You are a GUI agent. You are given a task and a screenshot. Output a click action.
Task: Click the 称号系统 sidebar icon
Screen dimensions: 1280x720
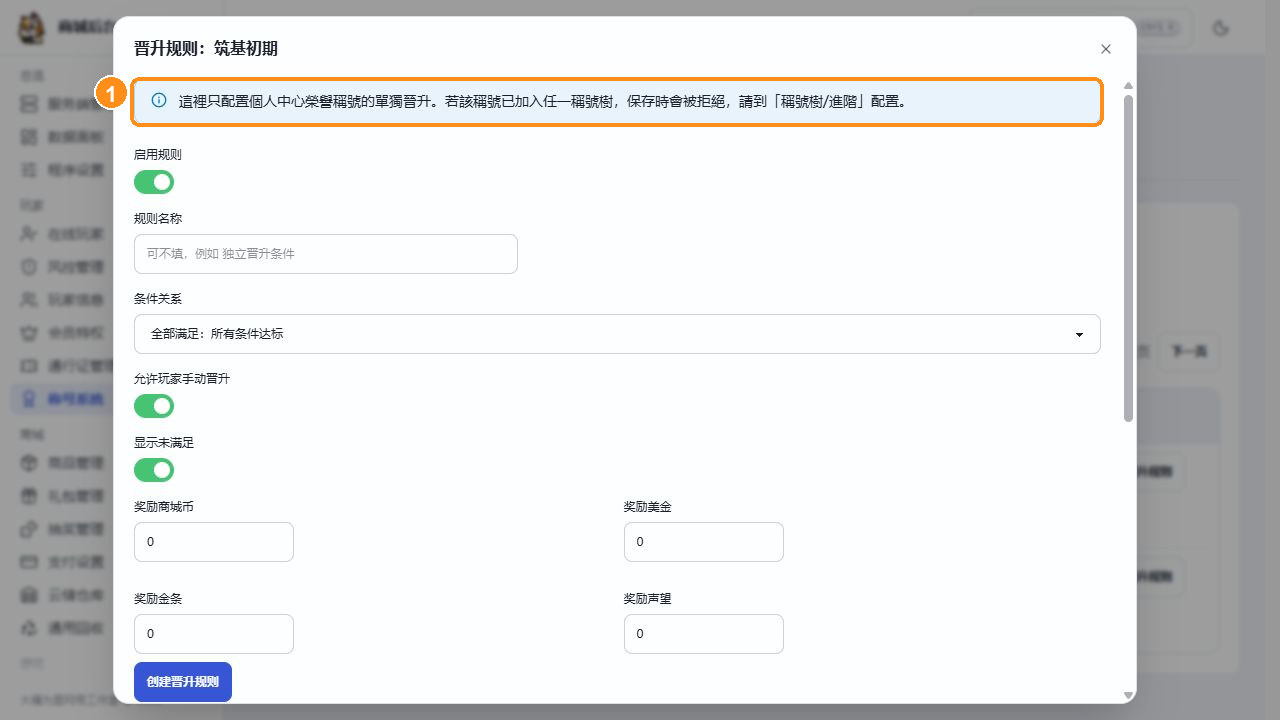click(x=30, y=400)
